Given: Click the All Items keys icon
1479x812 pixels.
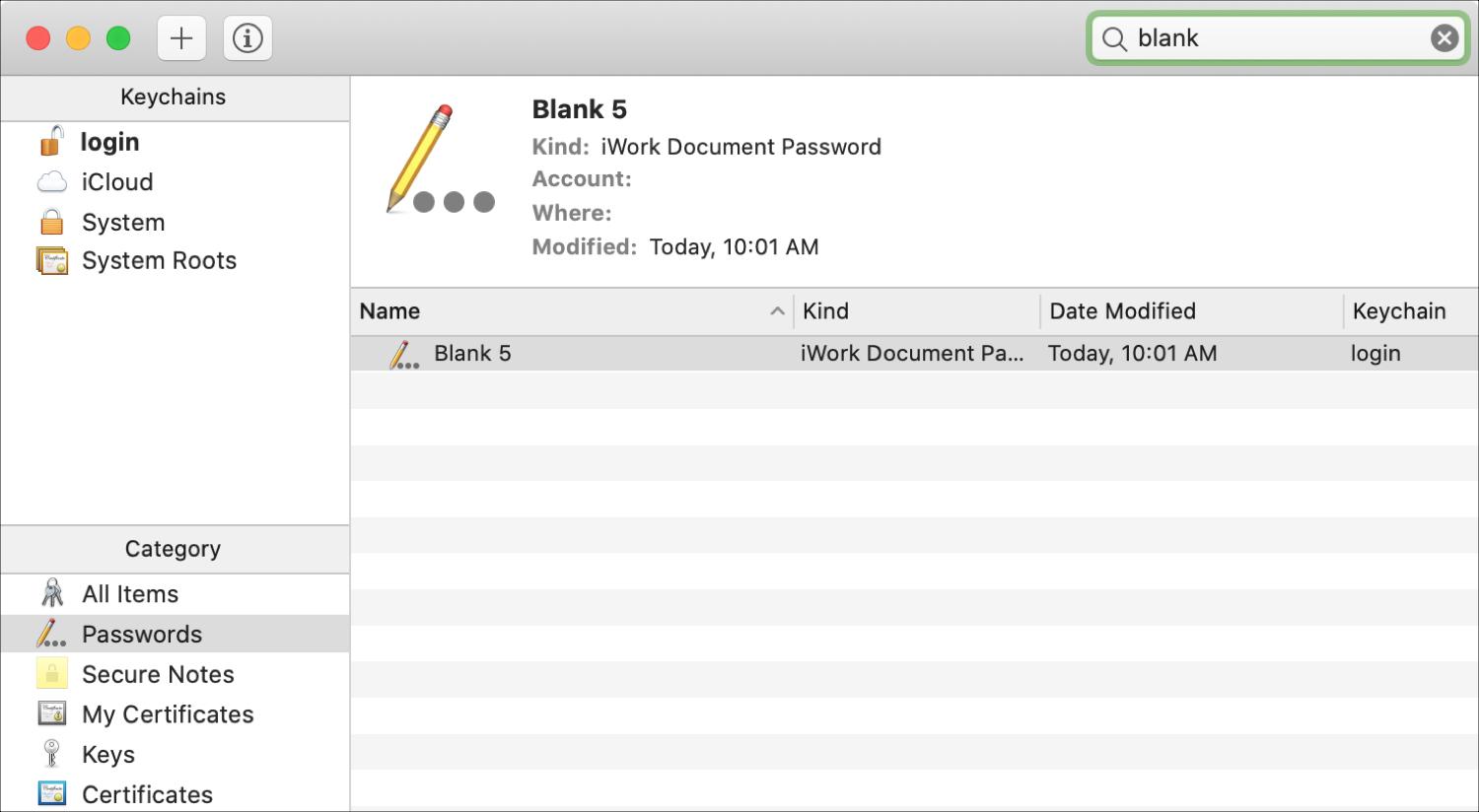Looking at the screenshot, I should (52, 593).
